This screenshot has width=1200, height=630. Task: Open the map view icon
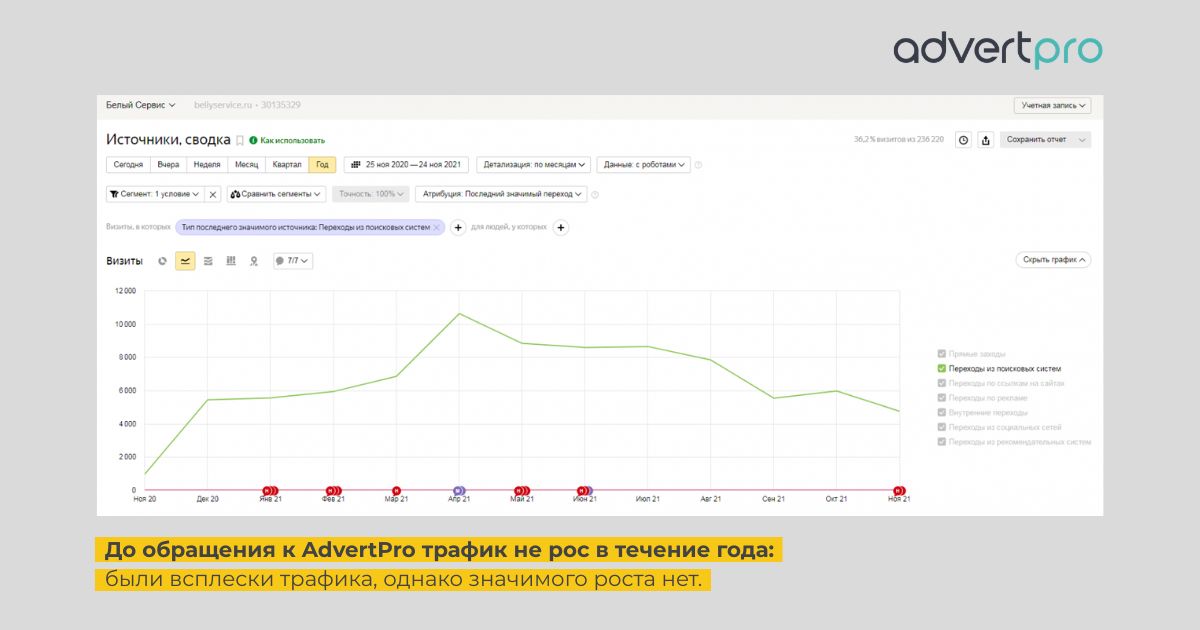click(x=254, y=261)
